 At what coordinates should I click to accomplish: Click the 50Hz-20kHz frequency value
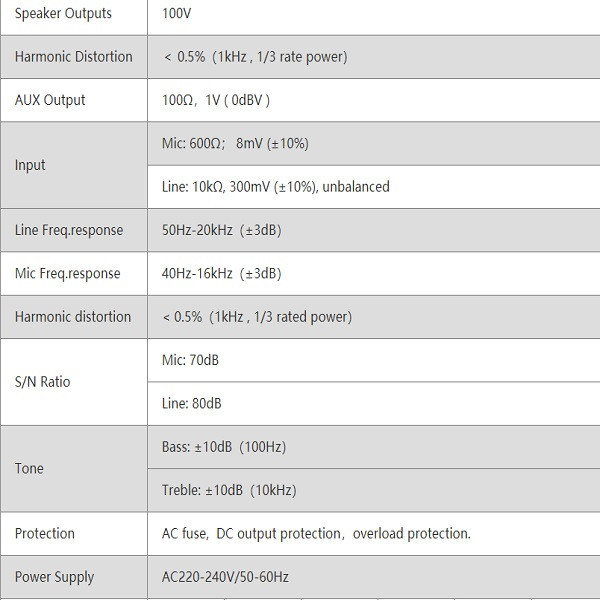point(221,230)
